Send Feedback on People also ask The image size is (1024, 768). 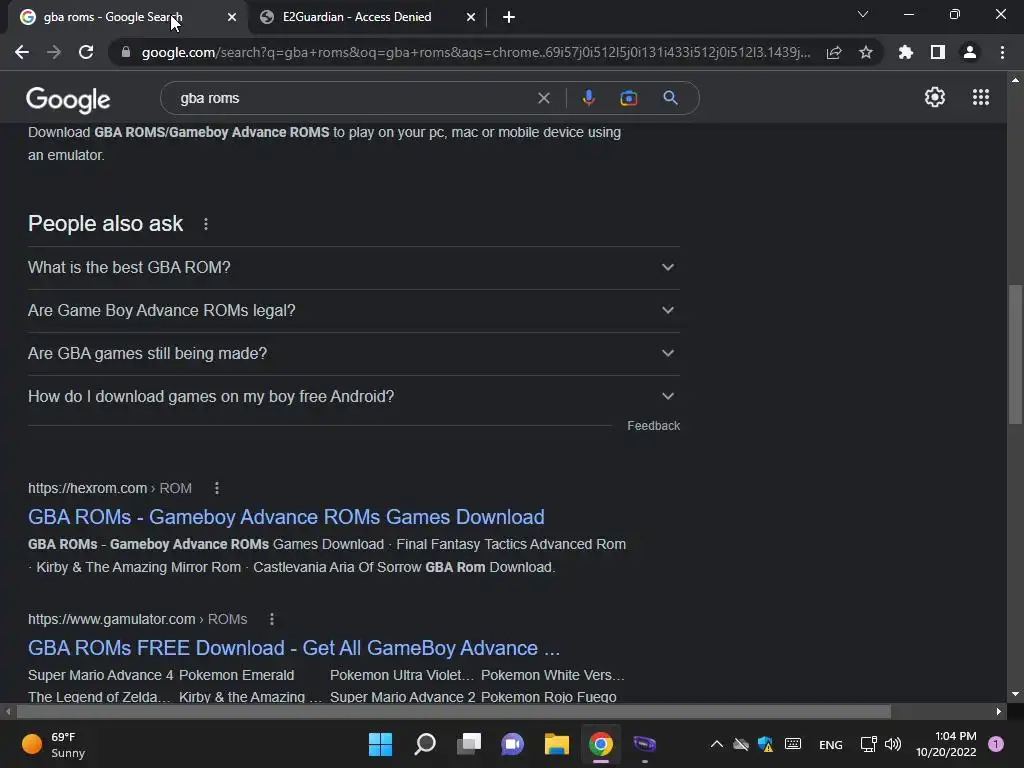(653, 426)
